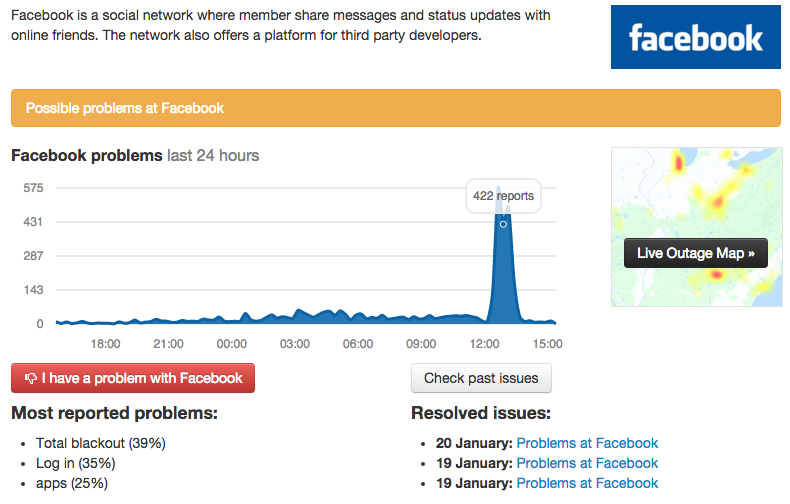This screenshot has height=504, width=790.
Task: Click the 575 y-axis value label
Action: coord(33,187)
